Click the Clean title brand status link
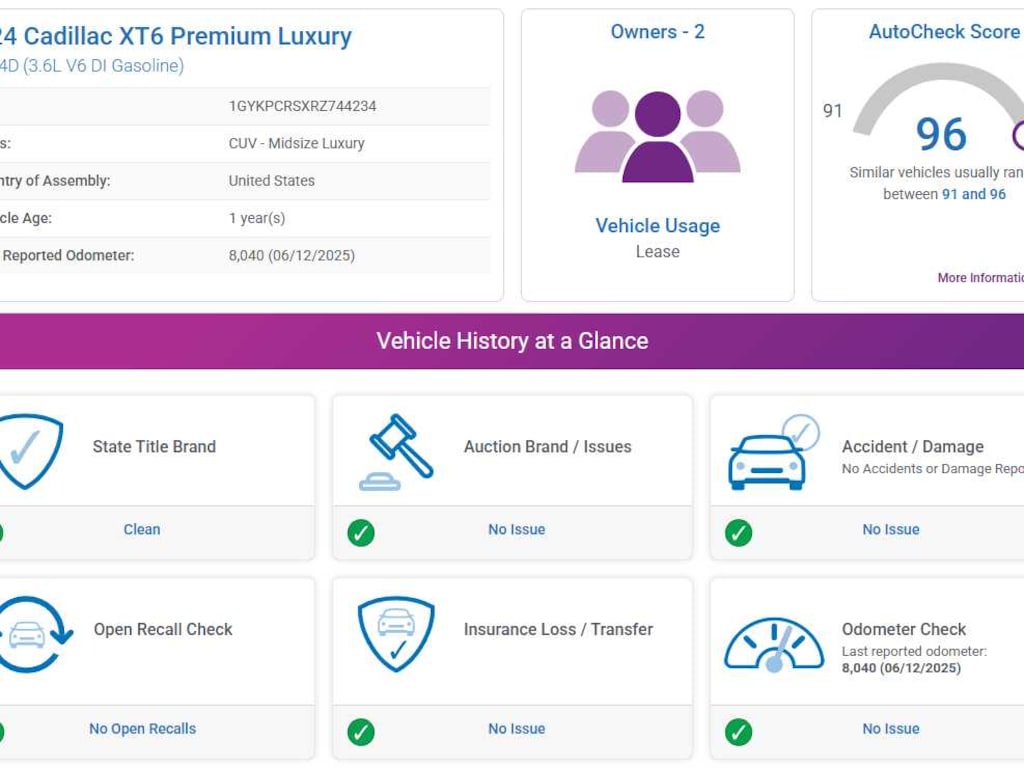This screenshot has height=768, width=1024. (142, 530)
